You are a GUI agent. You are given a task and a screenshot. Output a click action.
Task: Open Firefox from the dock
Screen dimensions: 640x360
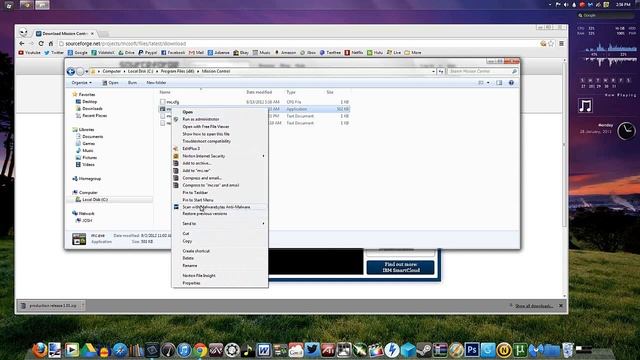coord(40,350)
